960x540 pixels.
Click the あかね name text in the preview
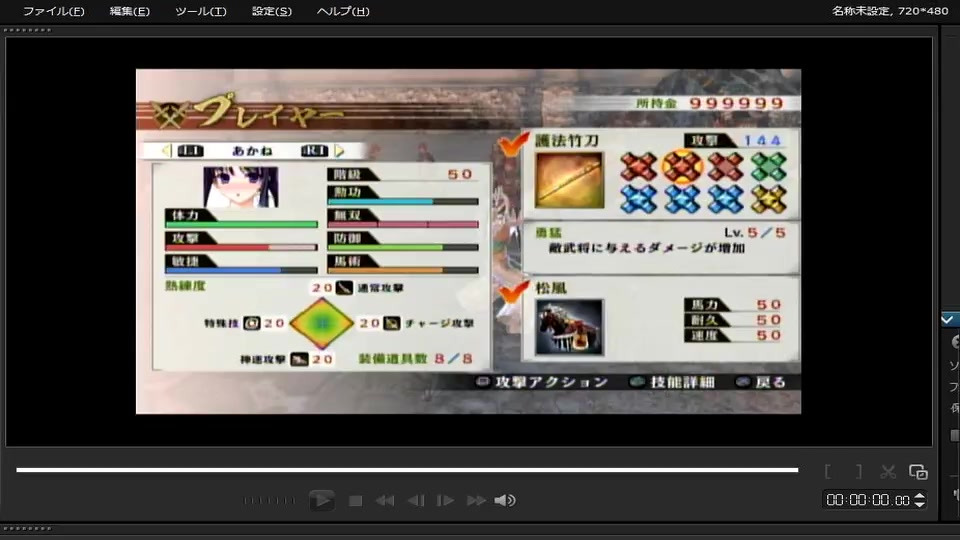pos(252,151)
